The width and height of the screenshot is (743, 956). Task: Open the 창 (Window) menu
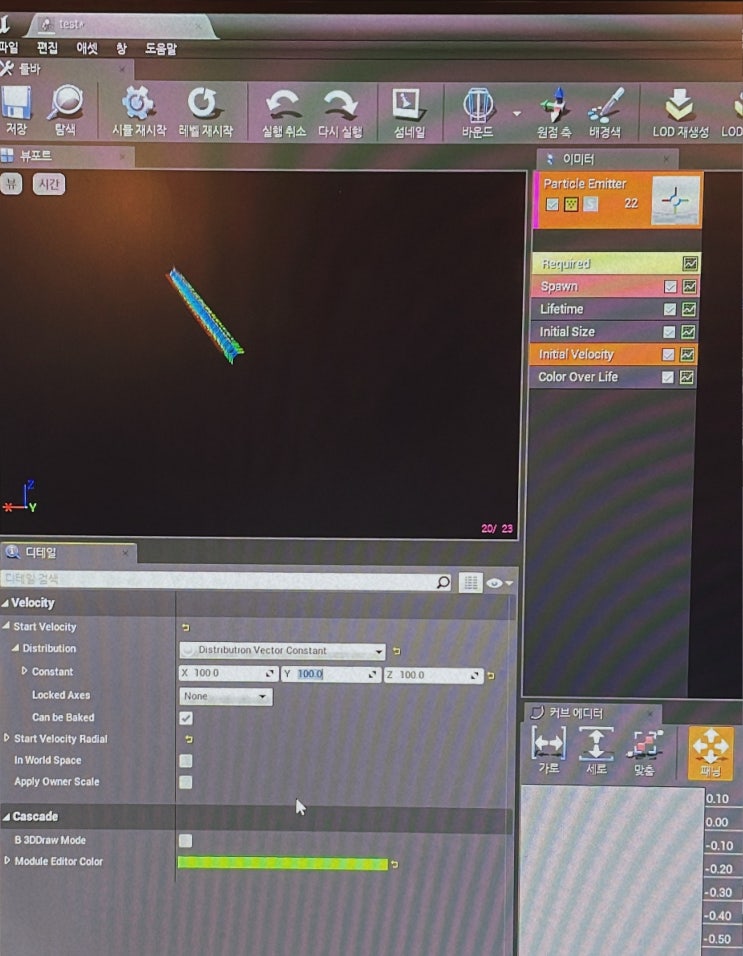[x=121, y=48]
